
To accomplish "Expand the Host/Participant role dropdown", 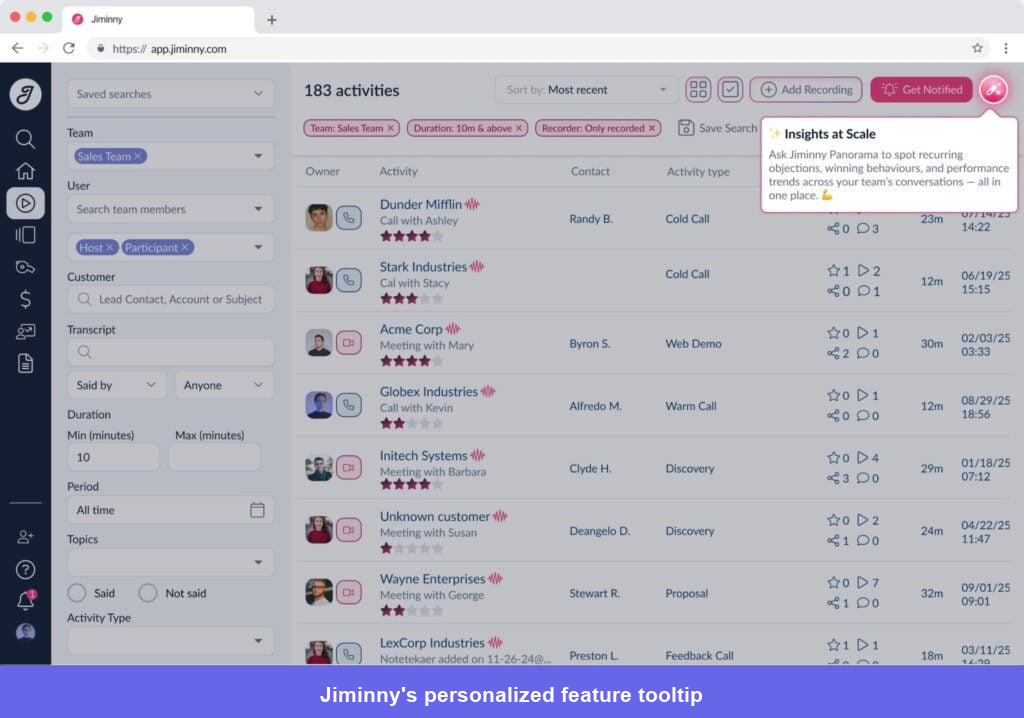I will tap(259, 248).
